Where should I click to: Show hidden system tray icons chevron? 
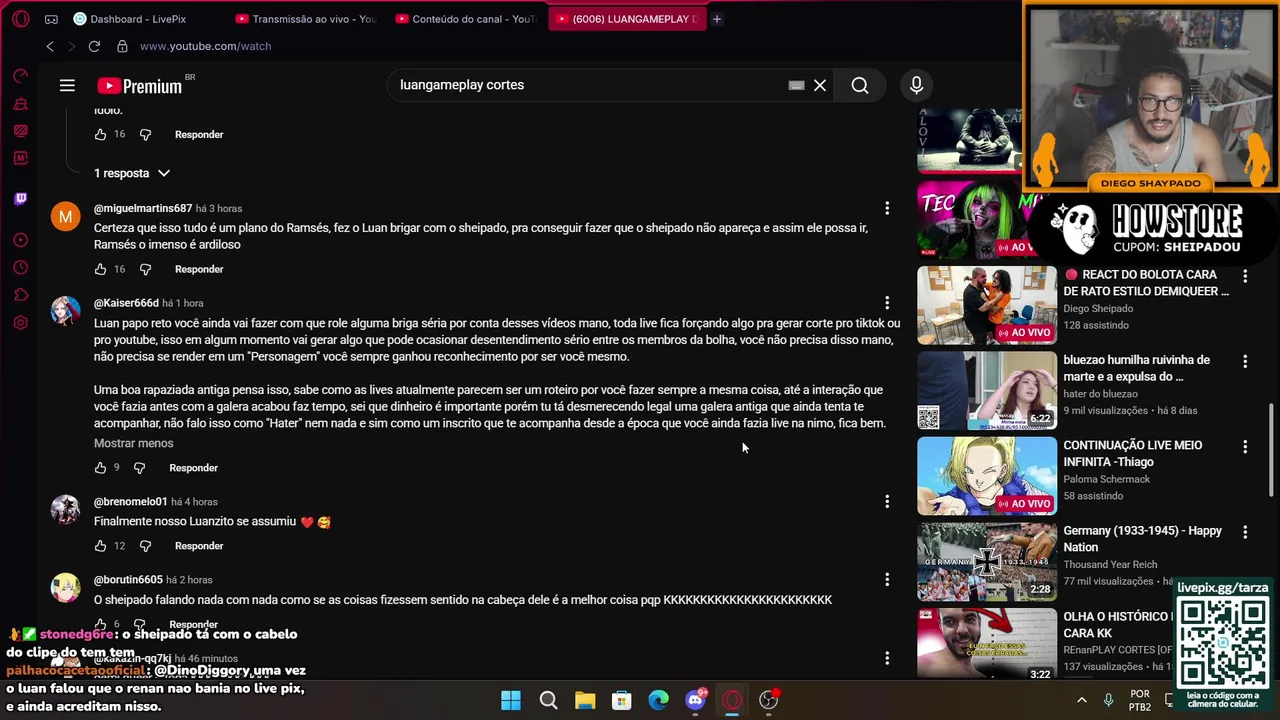pos(1081,700)
